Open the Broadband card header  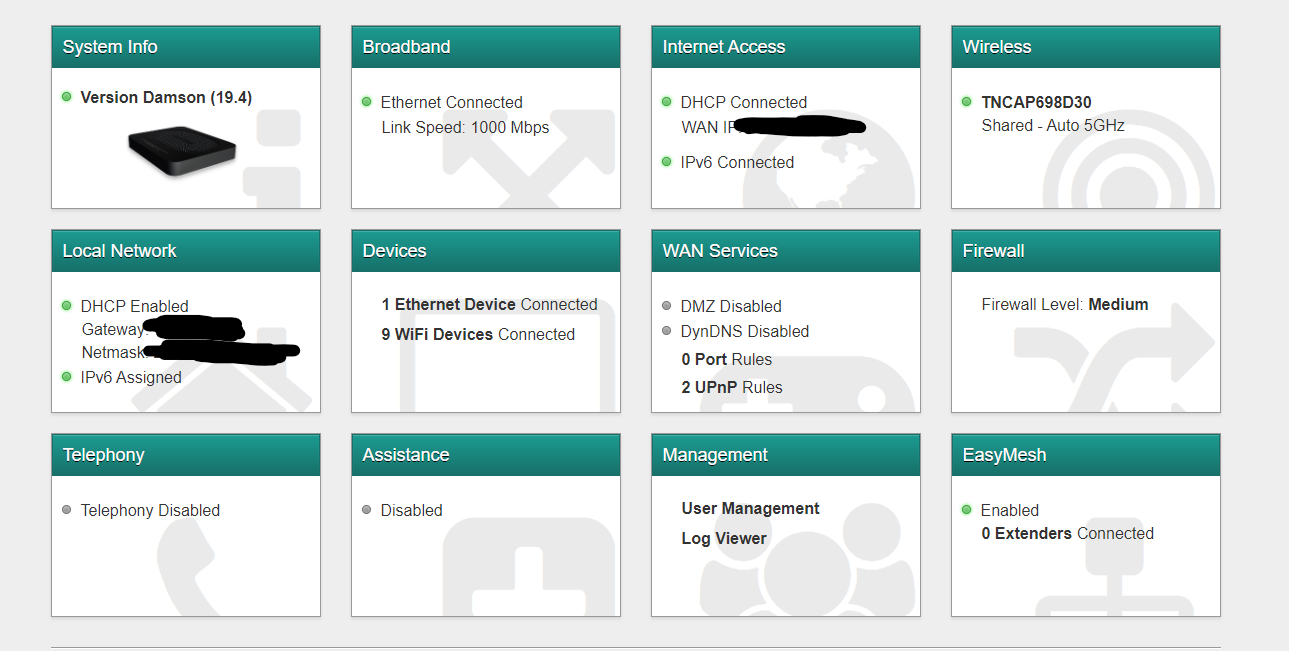click(486, 47)
